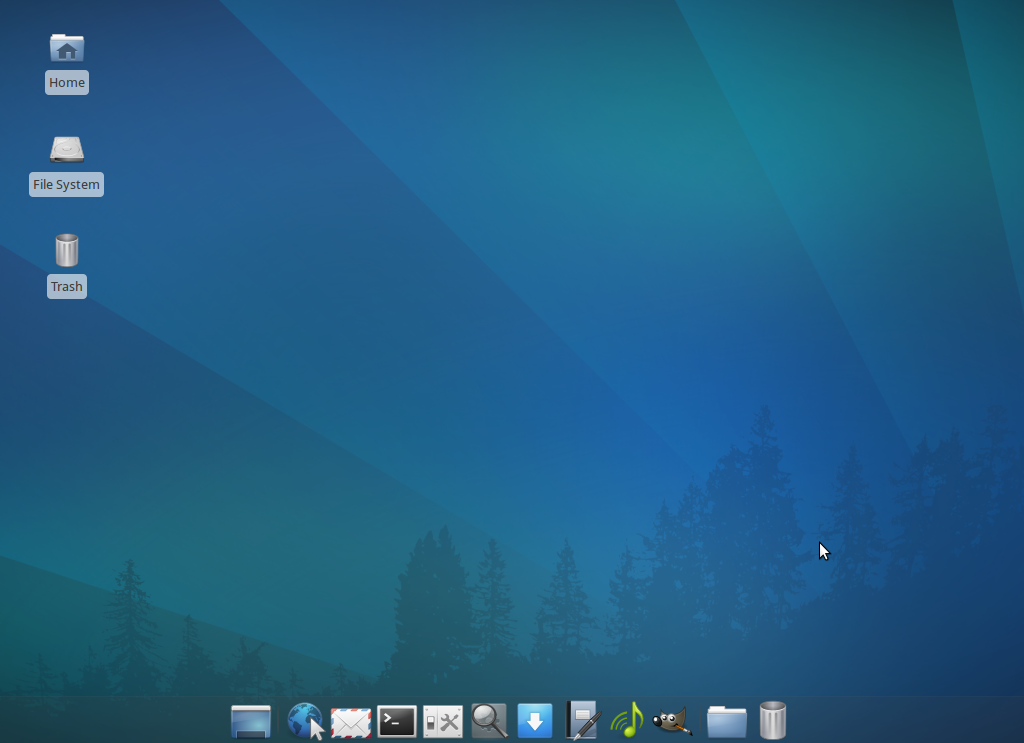Click the "File System" text label
The height and width of the screenshot is (743, 1024).
(67, 185)
